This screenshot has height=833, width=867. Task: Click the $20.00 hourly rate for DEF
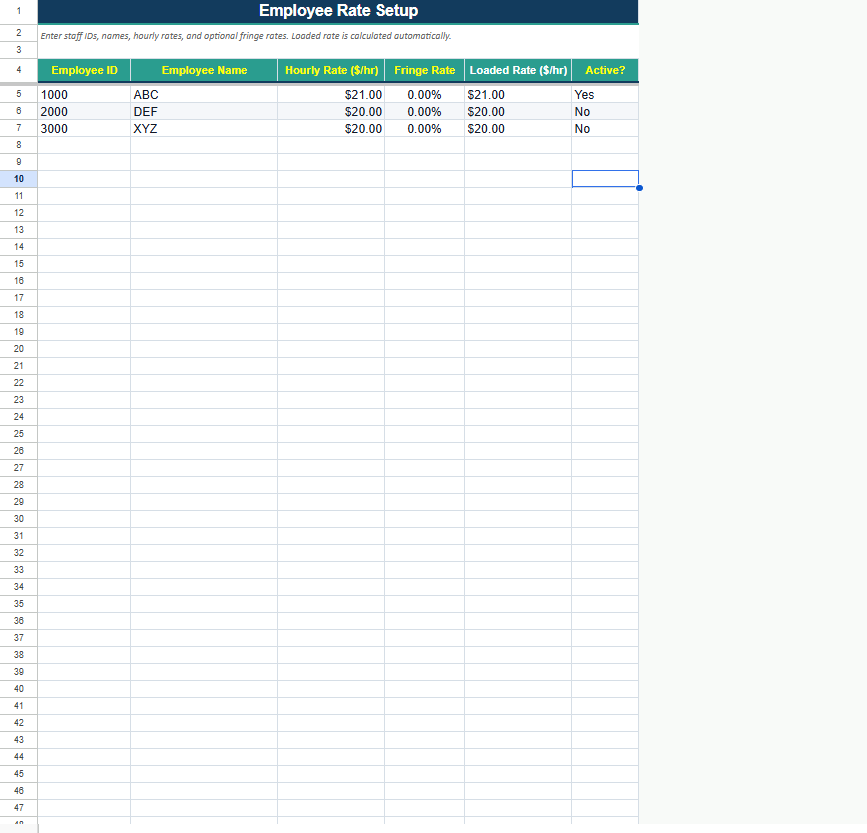click(x=331, y=112)
